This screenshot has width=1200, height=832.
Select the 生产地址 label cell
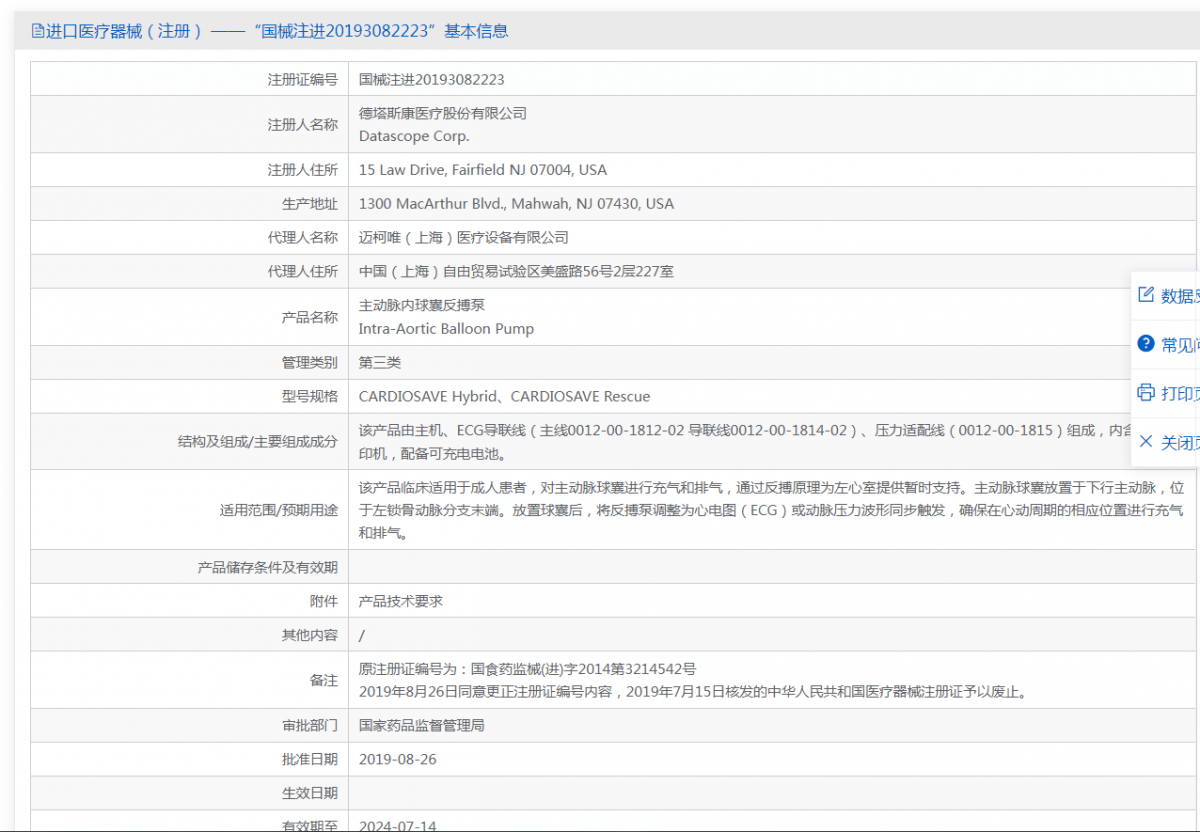pos(189,204)
